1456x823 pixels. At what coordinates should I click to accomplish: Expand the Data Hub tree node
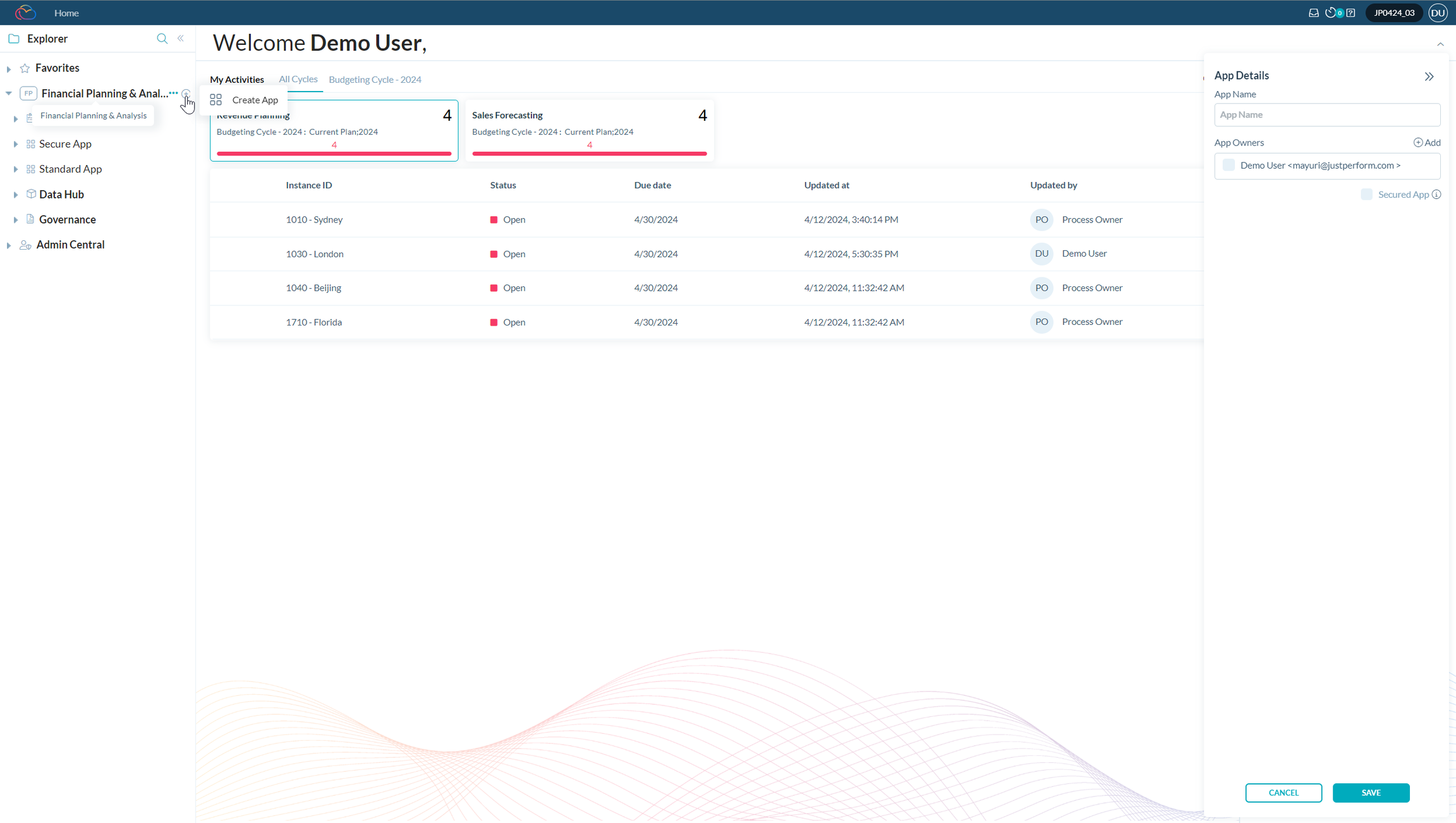pos(16,195)
